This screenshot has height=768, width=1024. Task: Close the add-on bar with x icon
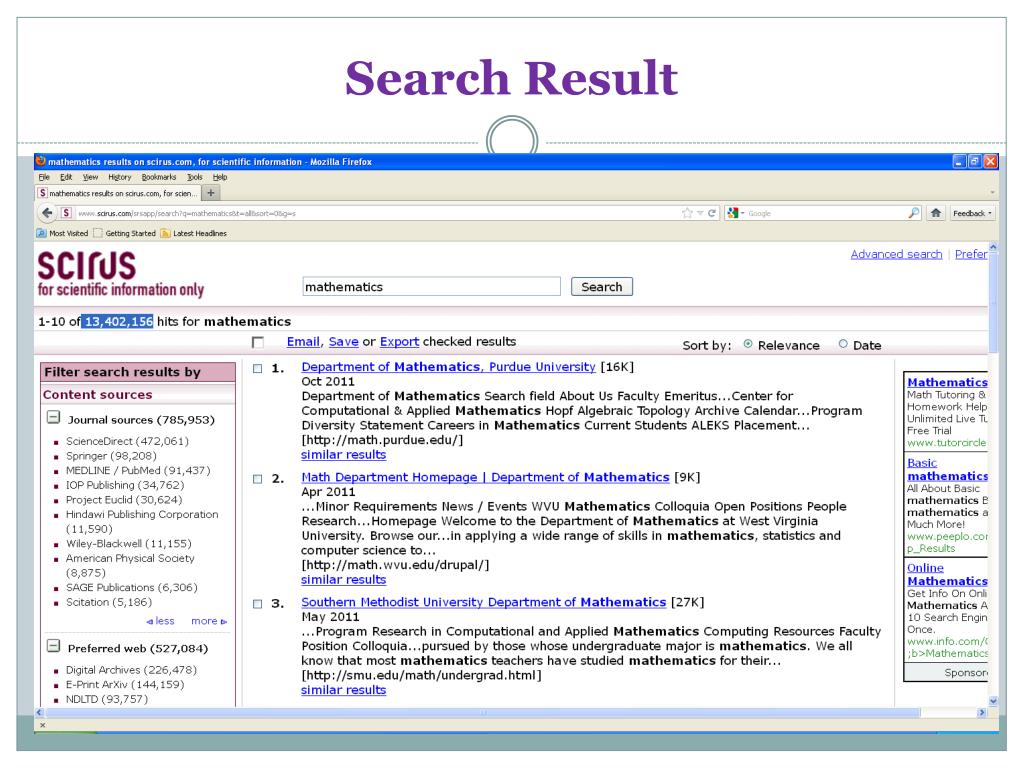[x=42, y=725]
